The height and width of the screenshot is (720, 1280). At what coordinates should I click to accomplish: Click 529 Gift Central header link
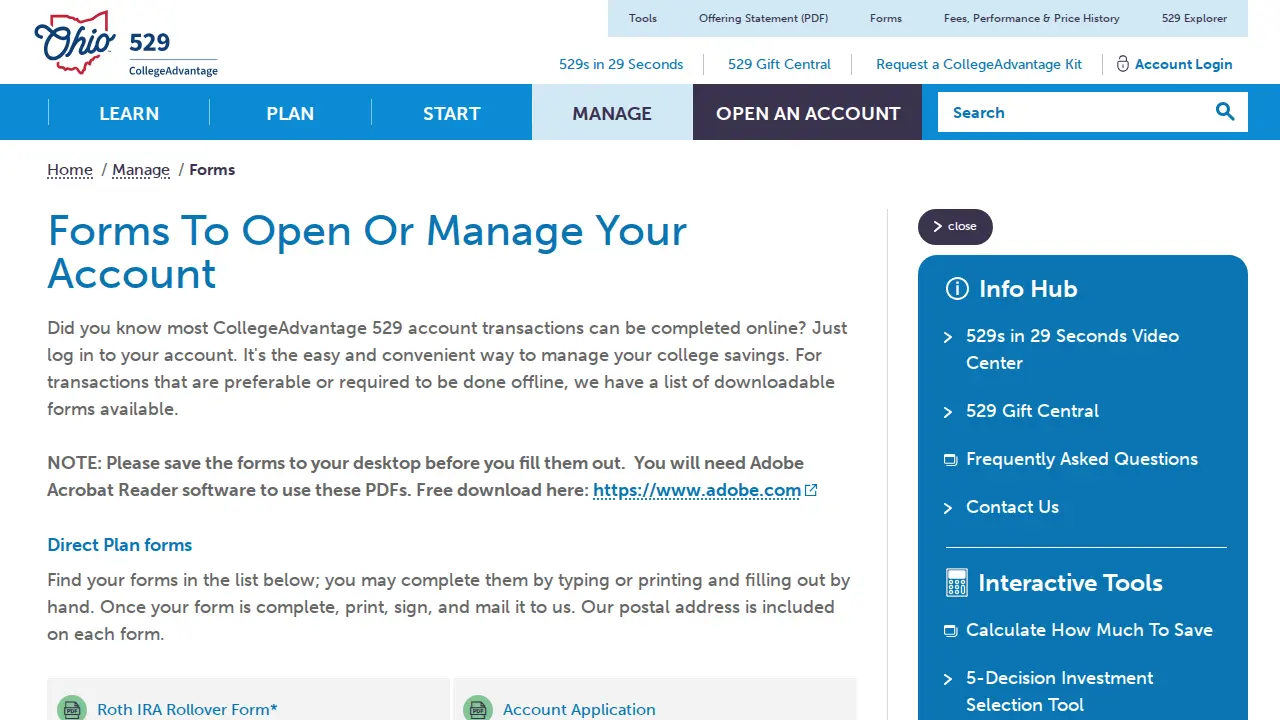click(x=779, y=64)
